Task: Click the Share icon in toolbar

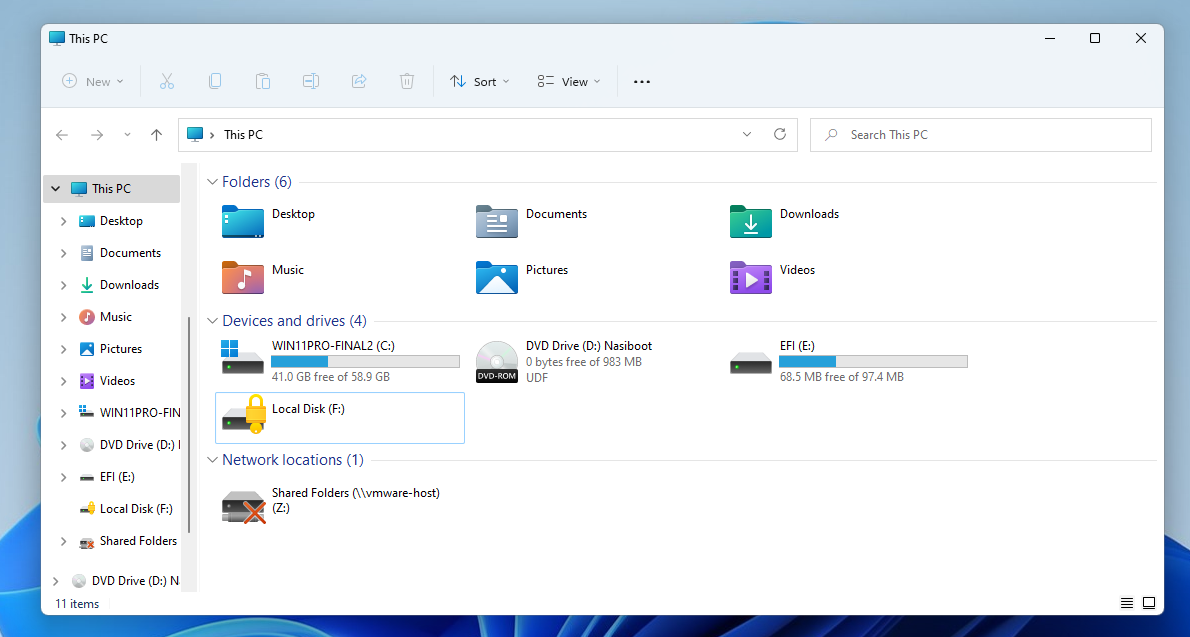Action: [359, 81]
